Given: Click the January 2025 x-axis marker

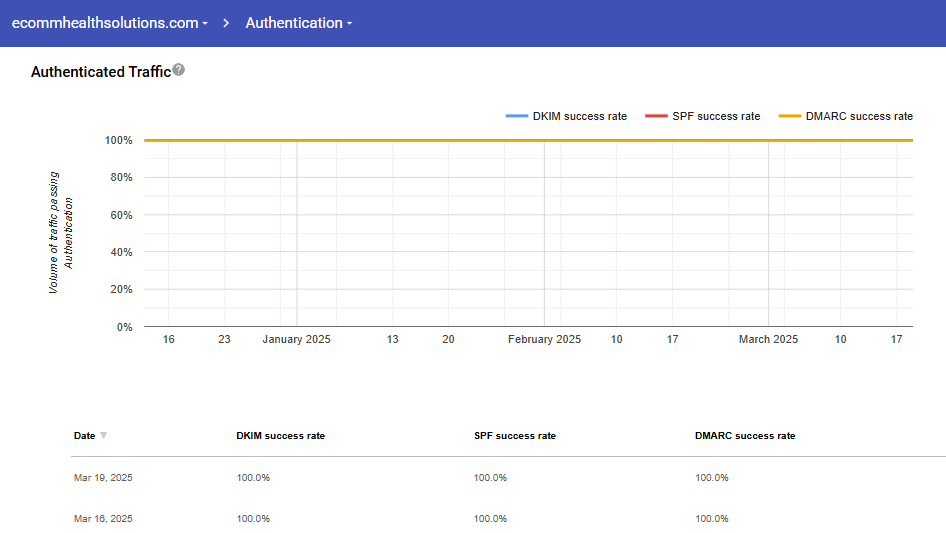Looking at the screenshot, I should point(296,340).
